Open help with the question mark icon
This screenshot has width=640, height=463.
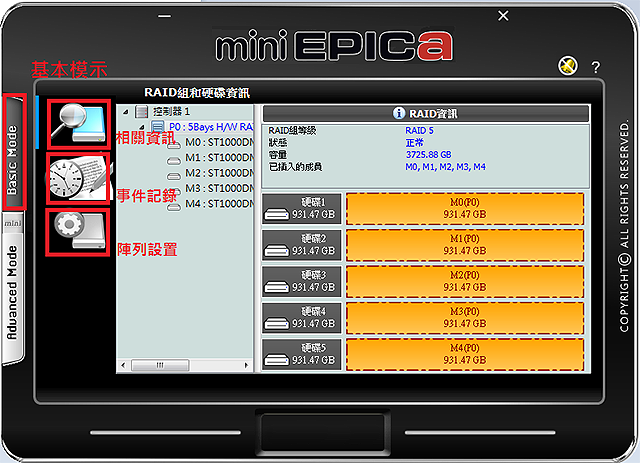(x=596, y=66)
